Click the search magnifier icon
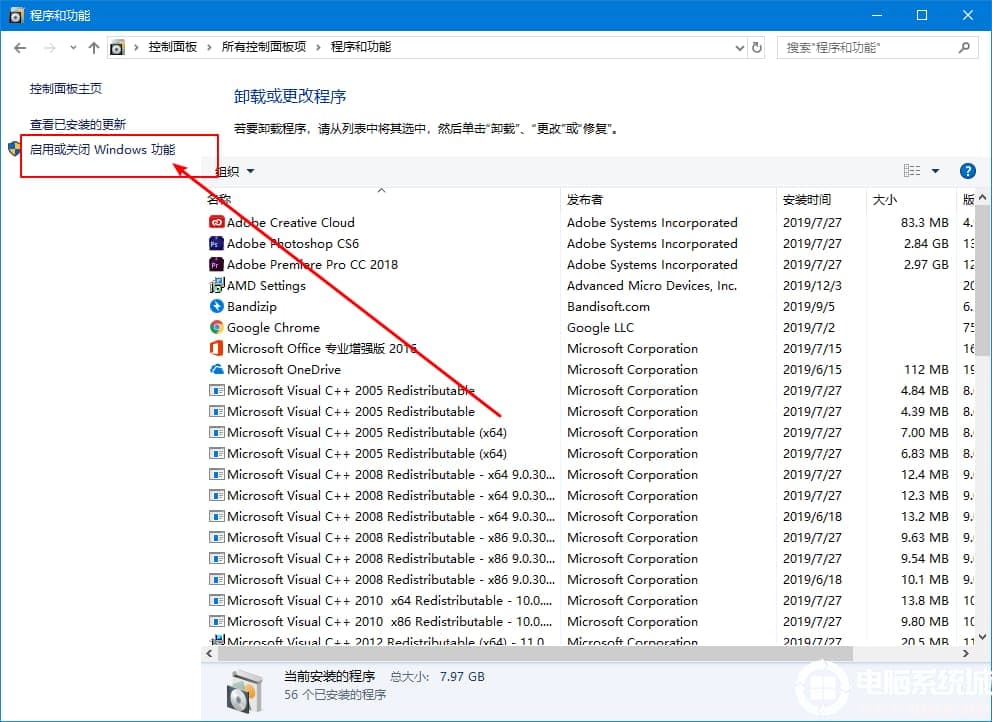This screenshot has height=722, width=992. [x=964, y=47]
